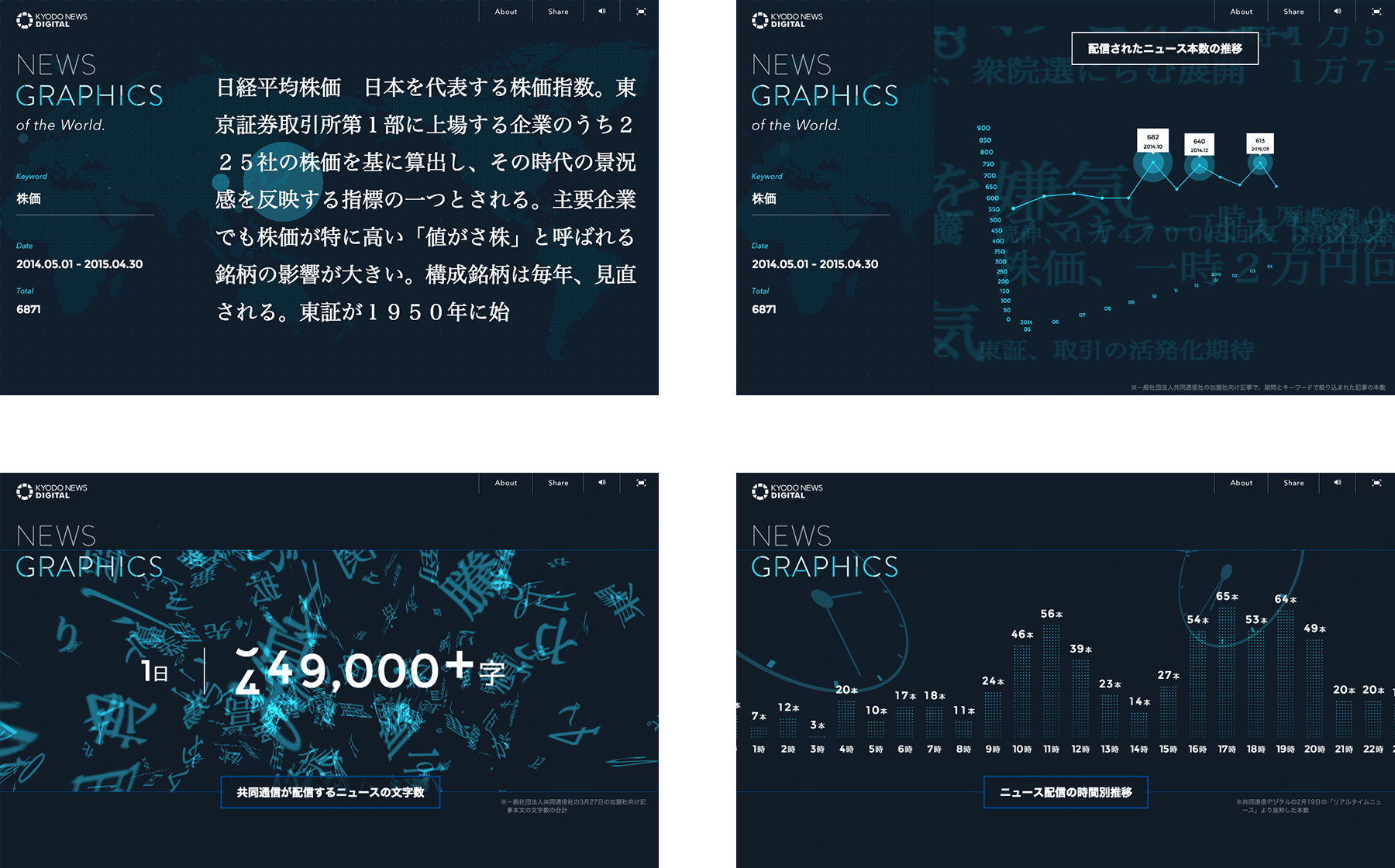Open Share in the hourly bar chart panel
Screen dimensions: 1395x868
coord(1293,483)
